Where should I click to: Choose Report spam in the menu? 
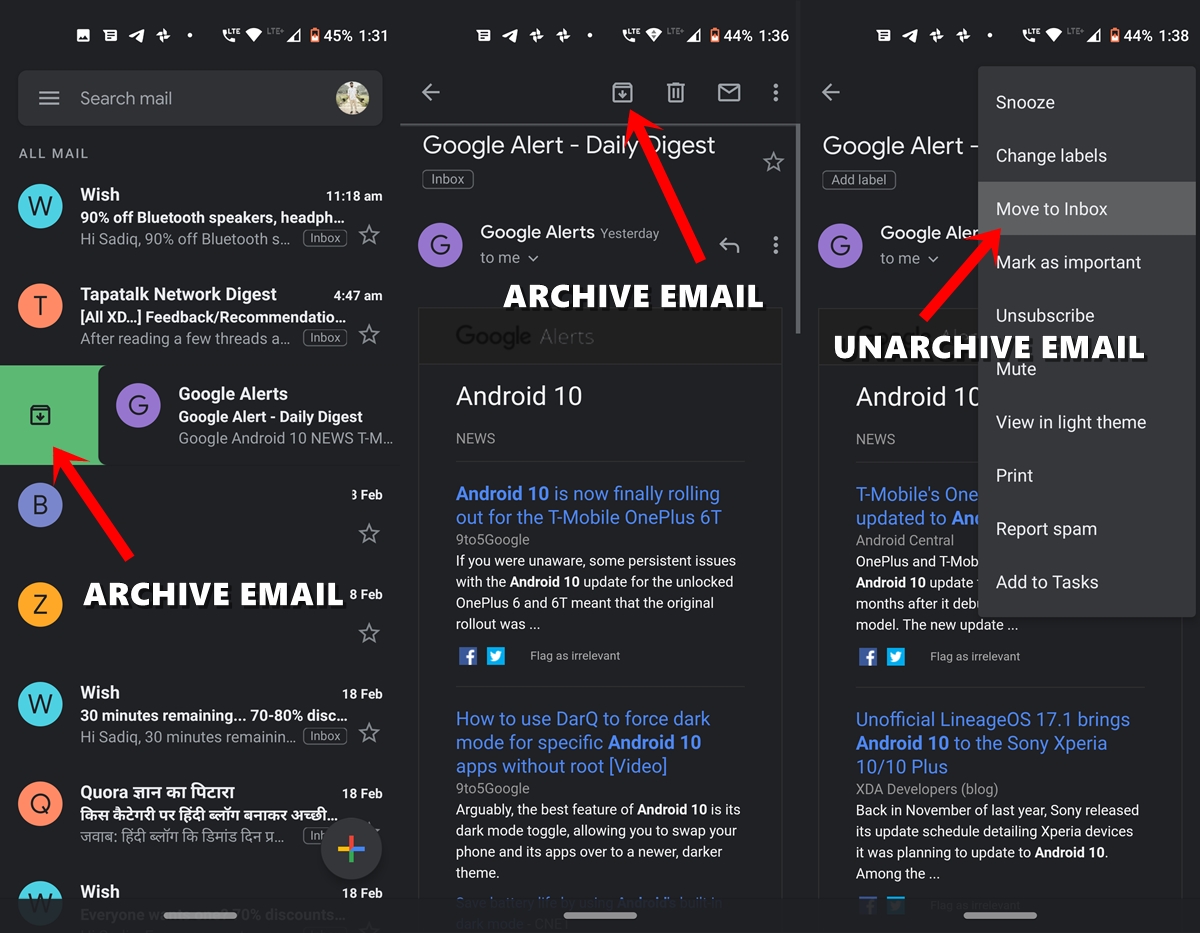click(x=1087, y=528)
